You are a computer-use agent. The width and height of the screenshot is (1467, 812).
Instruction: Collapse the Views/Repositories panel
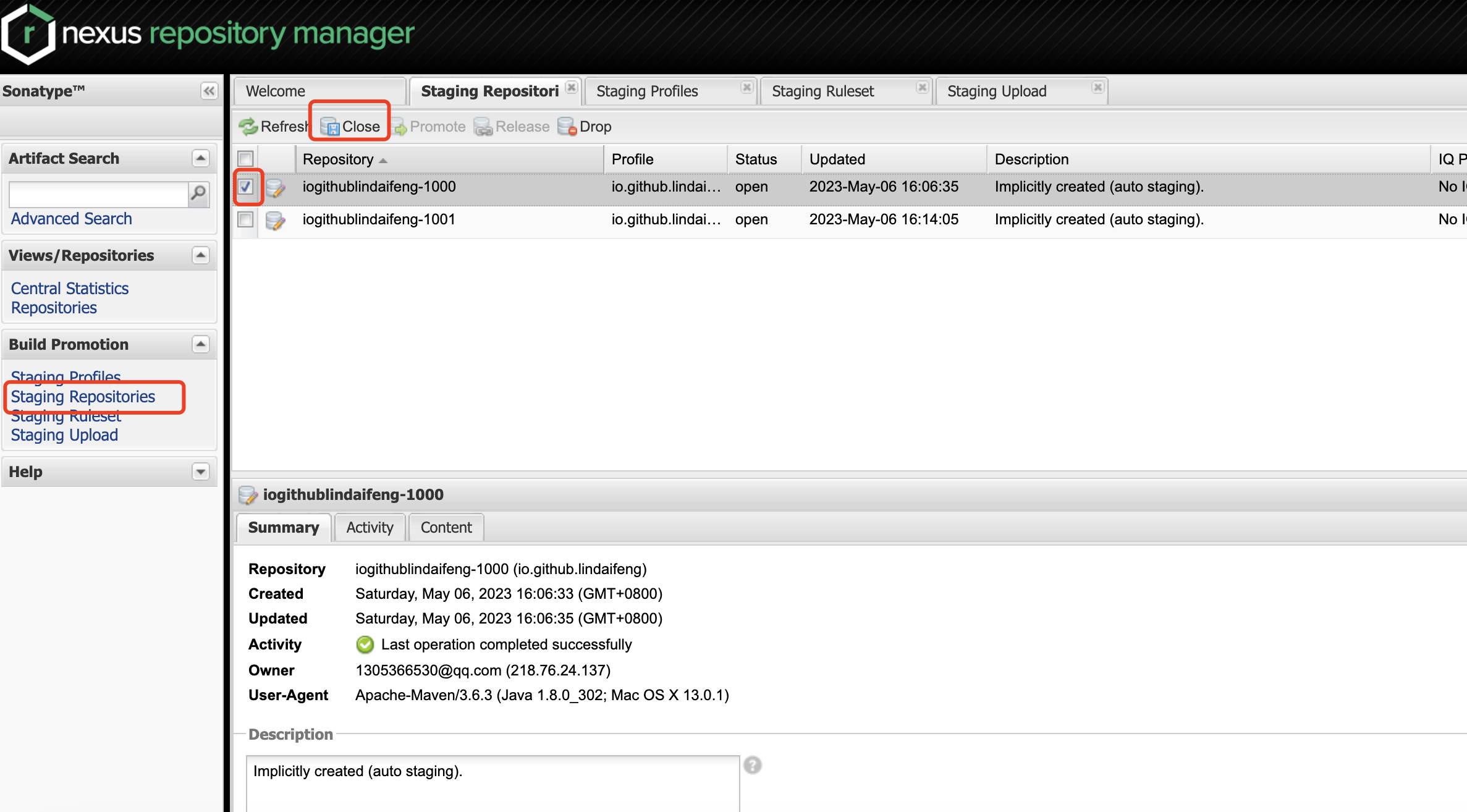201,255
